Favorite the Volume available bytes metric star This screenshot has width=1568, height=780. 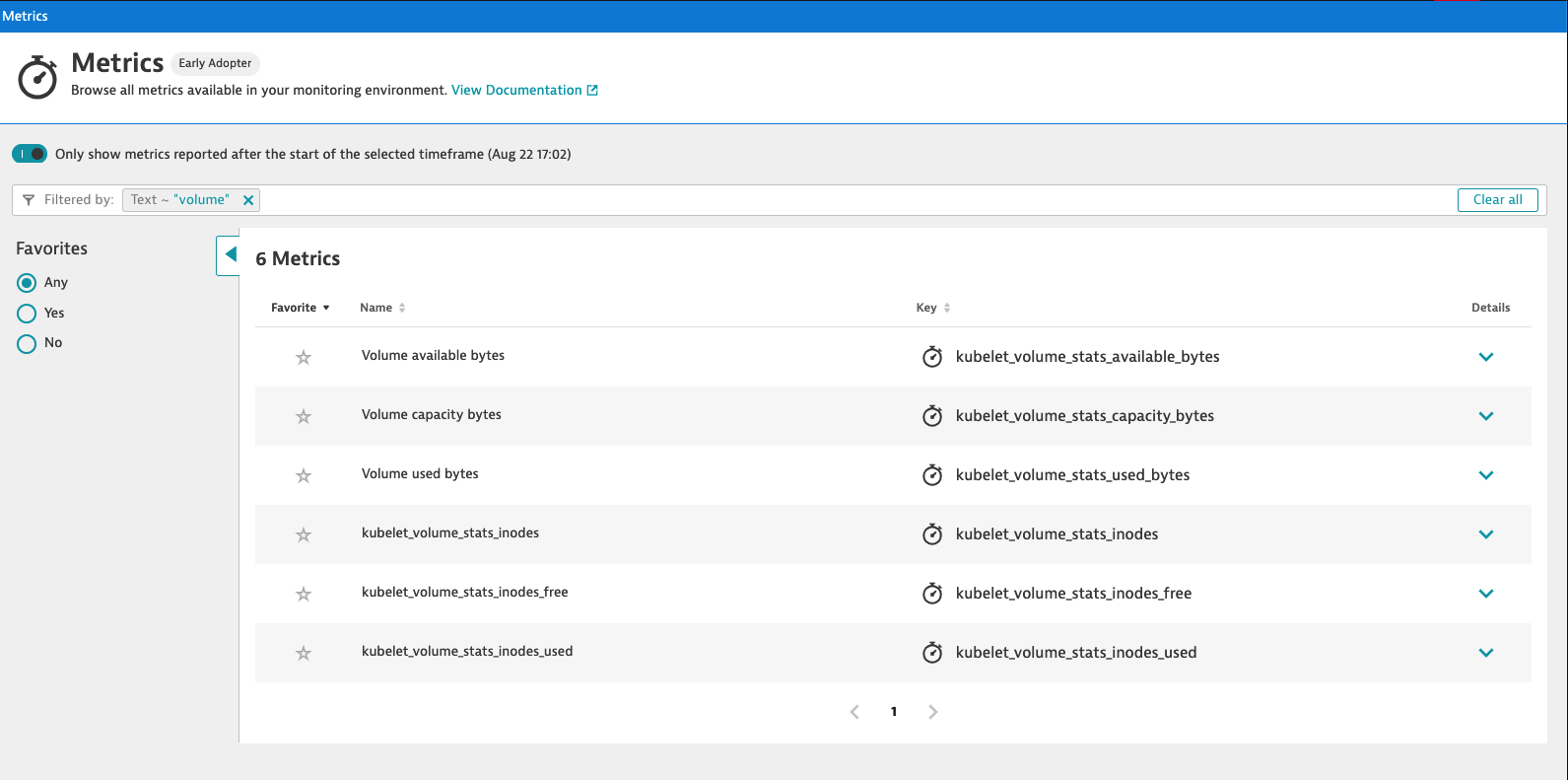tap(304, 357)
